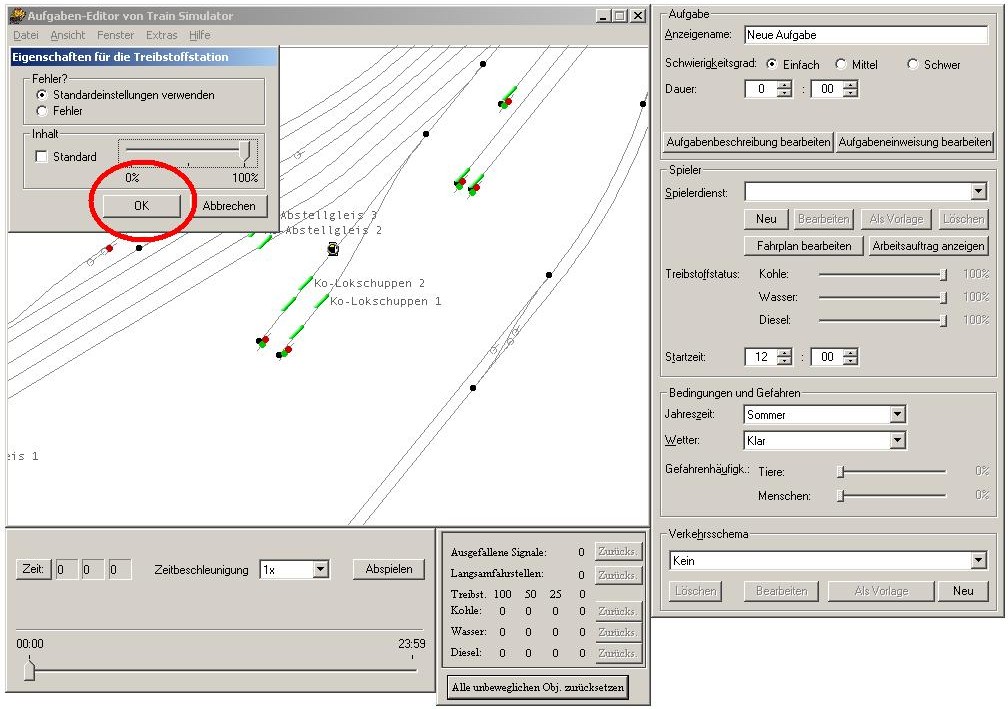Enable the Standard checkbox under Inhalt
This screenshot has height=709, width=1008.
(x=41, y=157)
